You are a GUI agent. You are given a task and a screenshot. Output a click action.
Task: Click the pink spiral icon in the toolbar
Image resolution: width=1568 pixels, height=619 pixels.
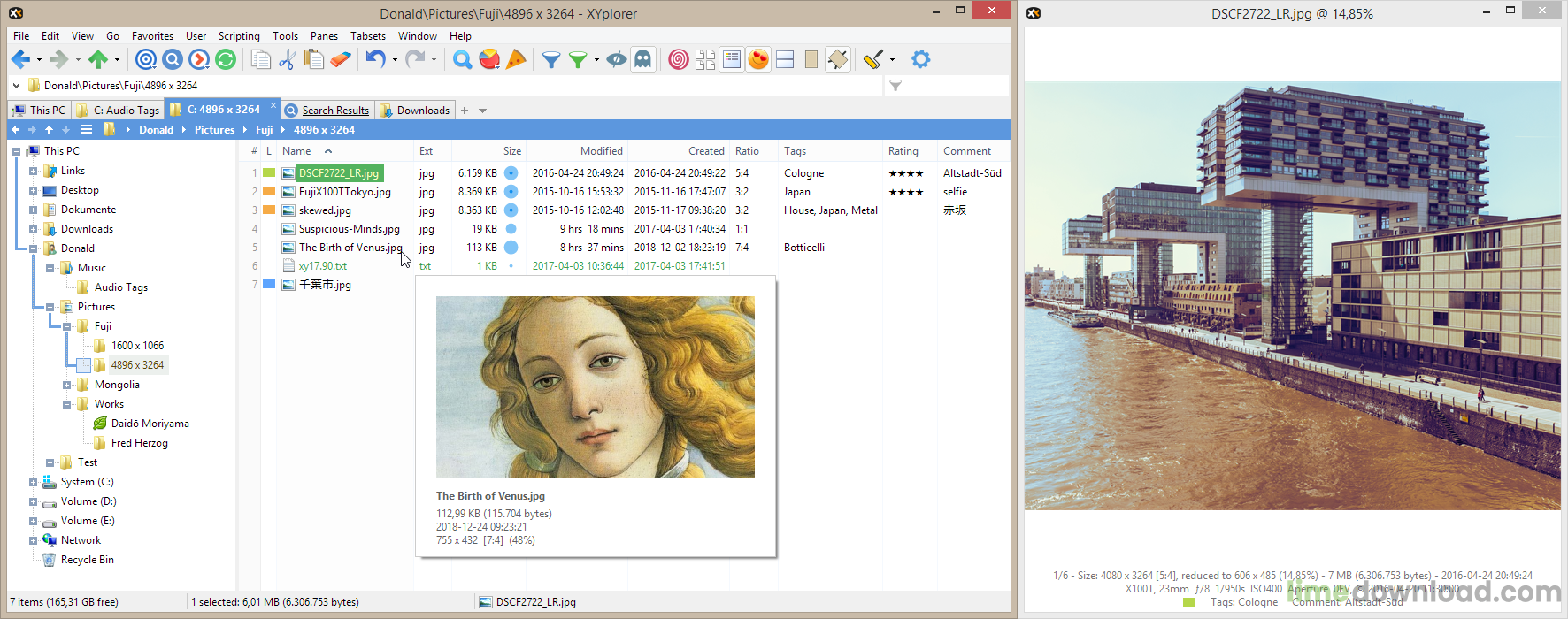pyautogui.click(x=679, y=59)
